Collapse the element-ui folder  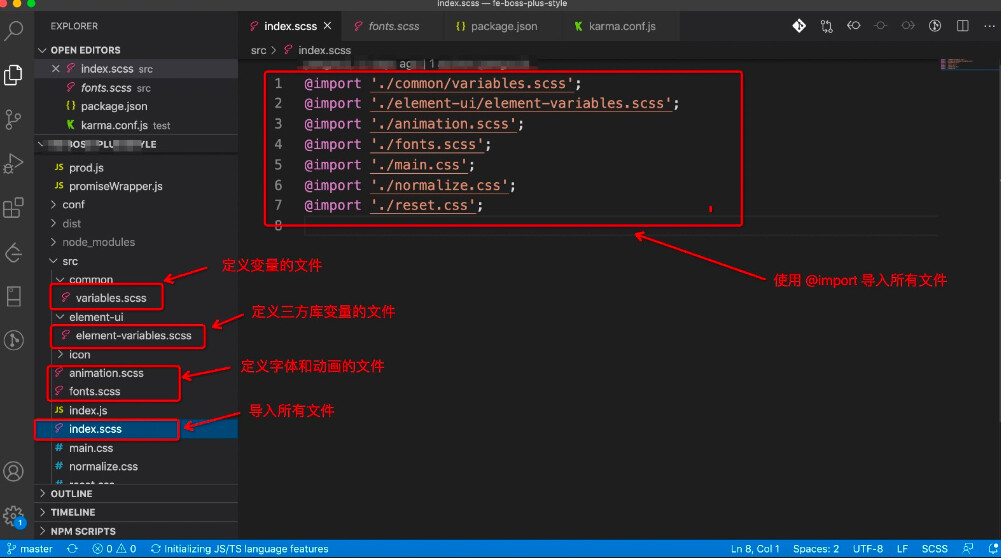[96, 317]
